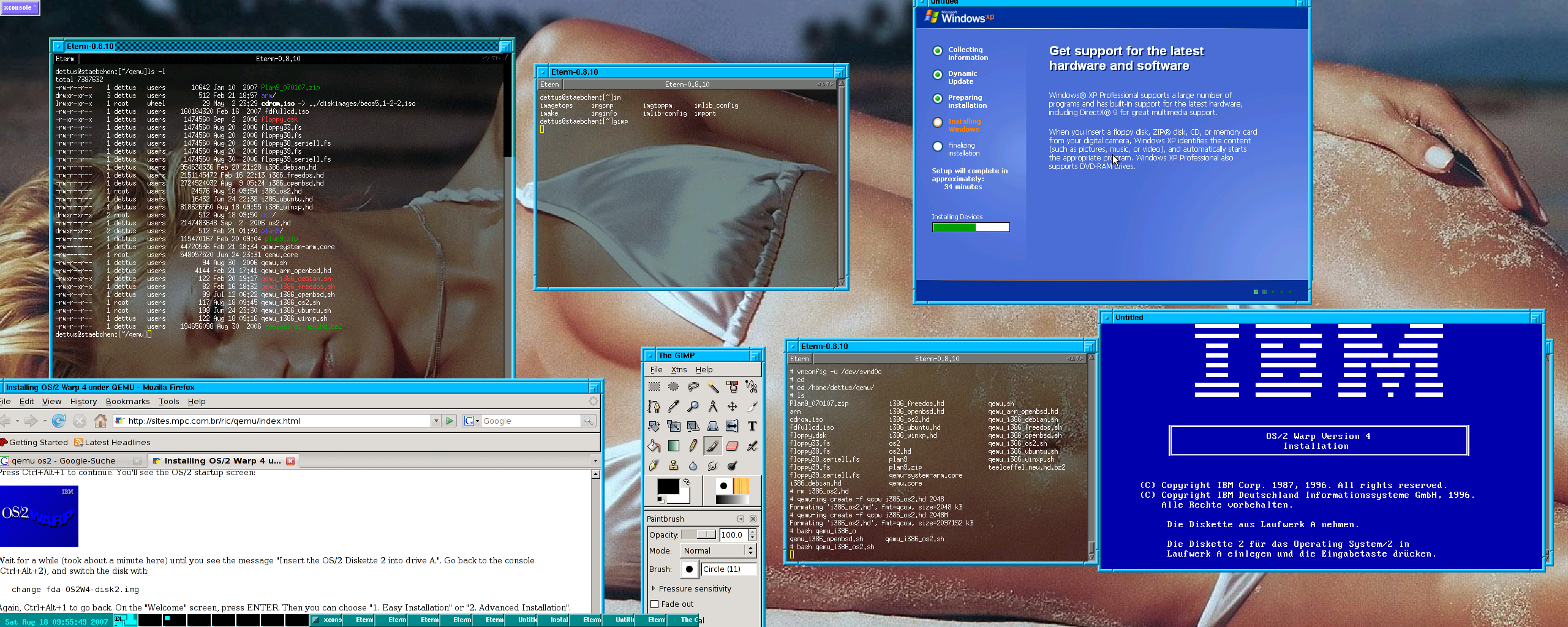Activate the Measure compass tool

(713, 406)
